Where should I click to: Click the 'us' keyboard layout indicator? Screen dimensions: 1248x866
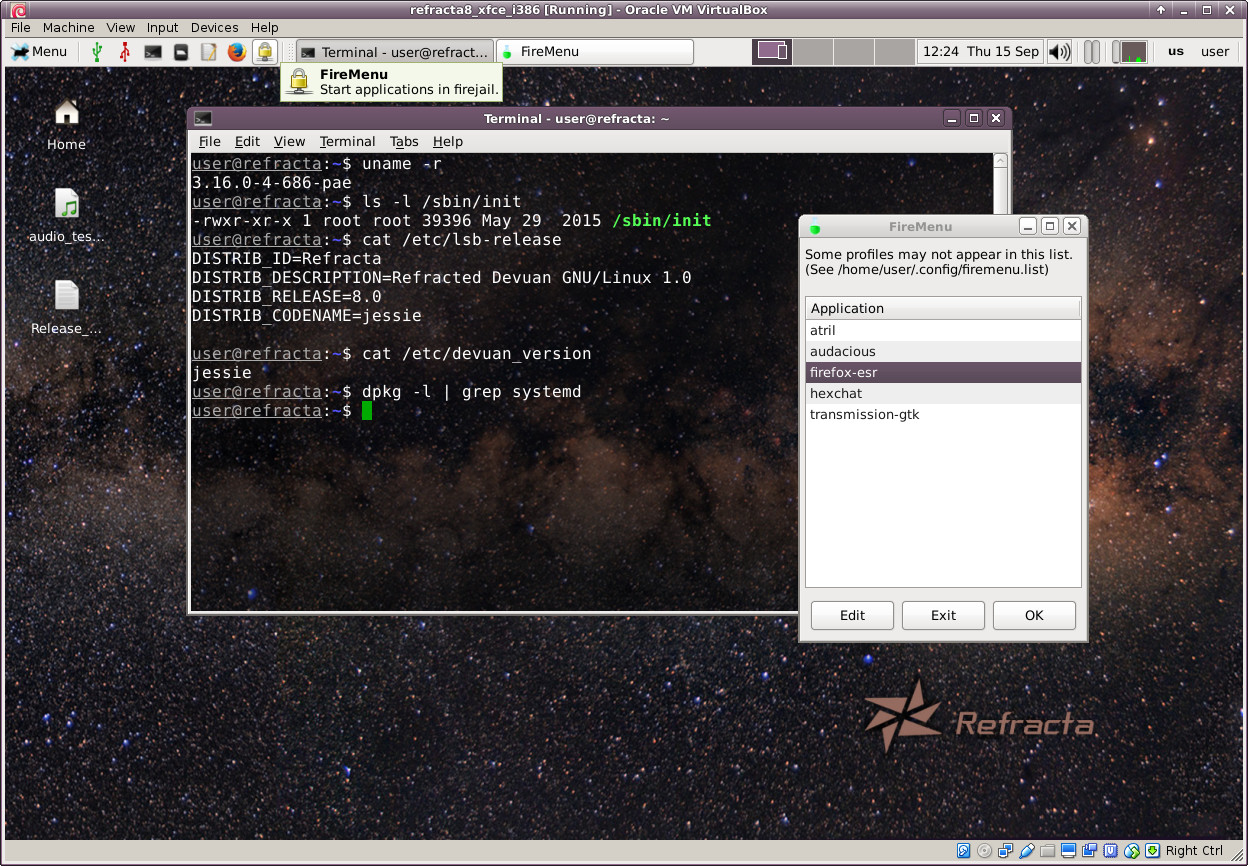(1176, 52)
